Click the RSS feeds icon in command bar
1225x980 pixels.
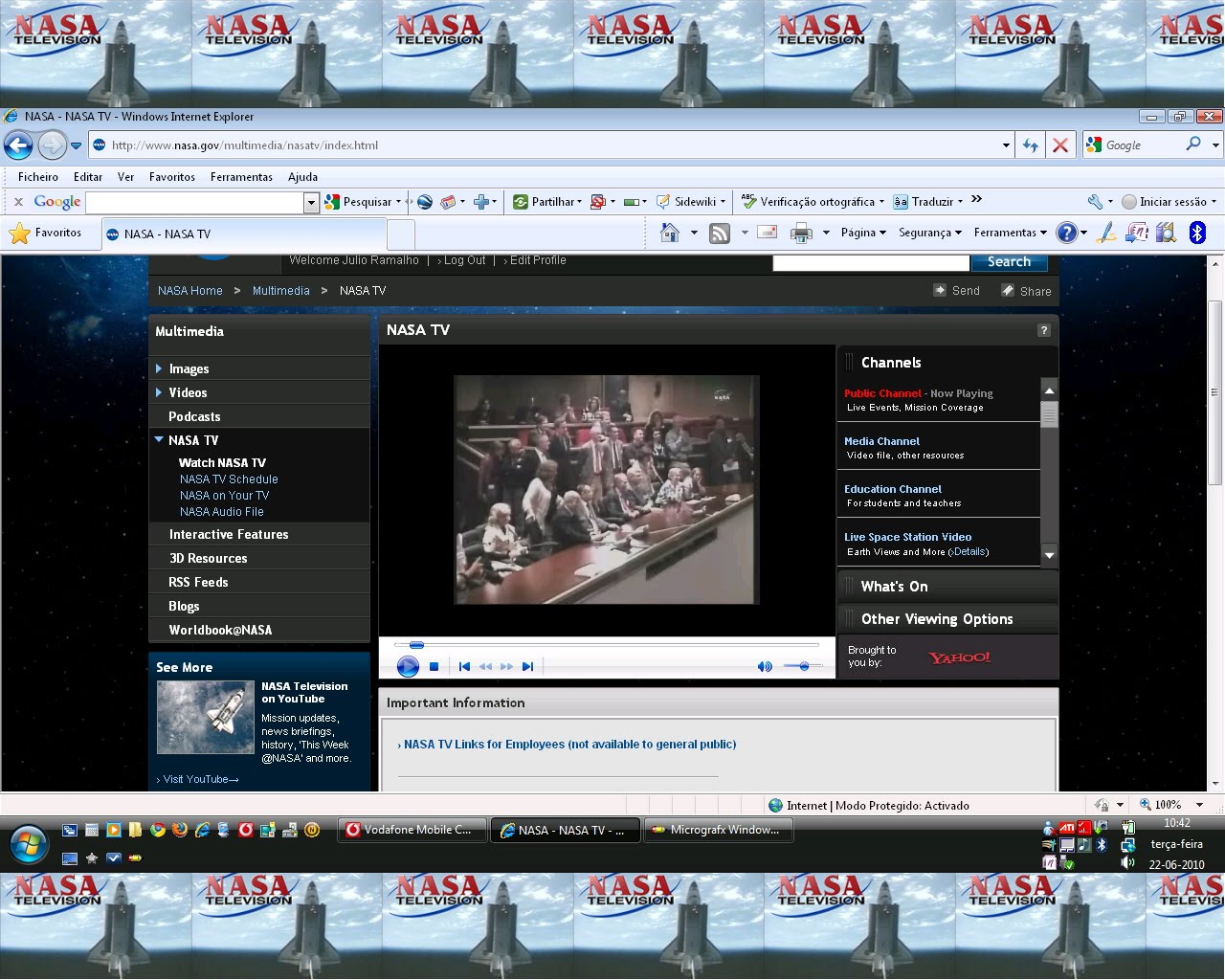720,233
